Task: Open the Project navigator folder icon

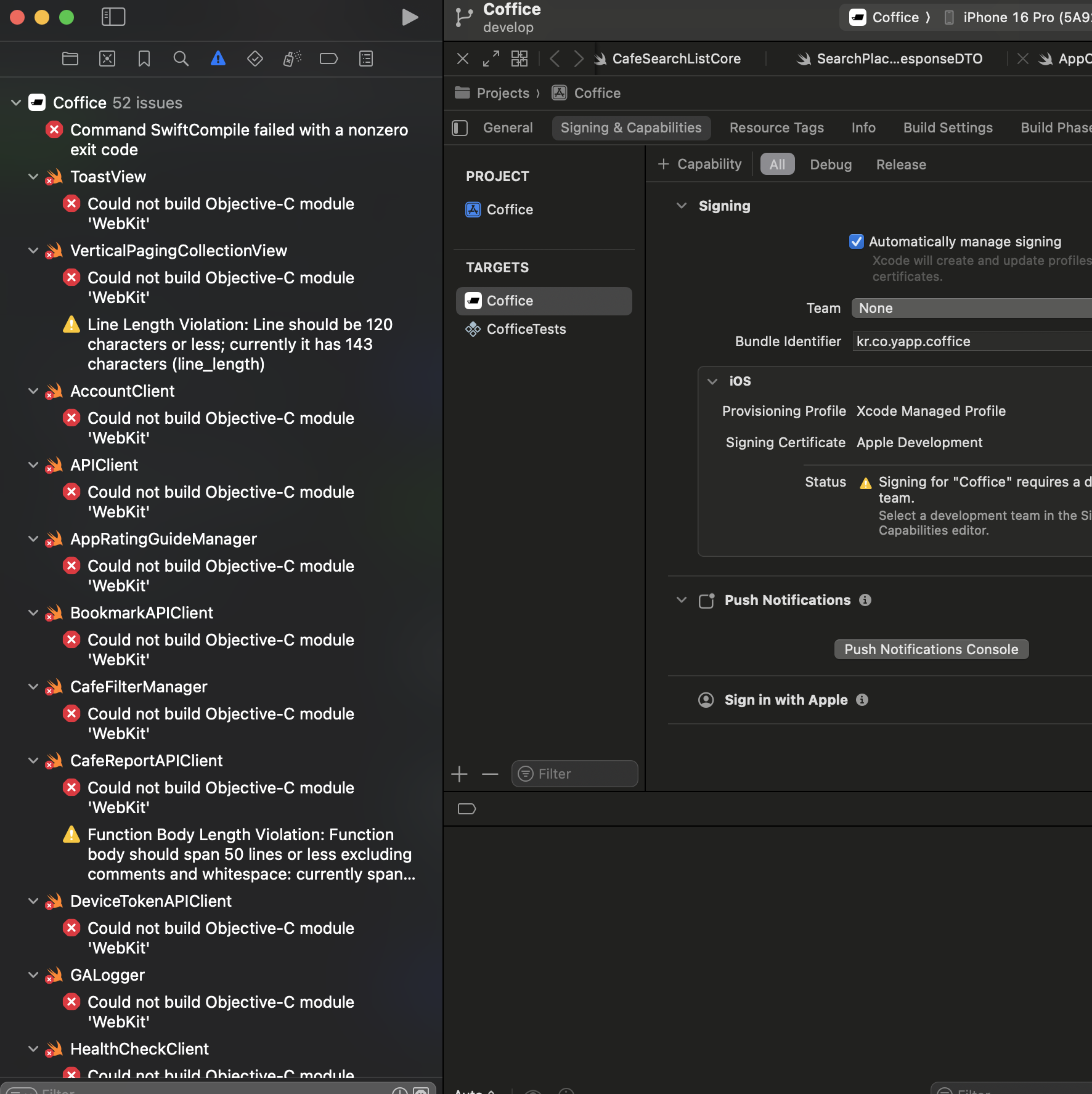Action: tap(70, 59)
